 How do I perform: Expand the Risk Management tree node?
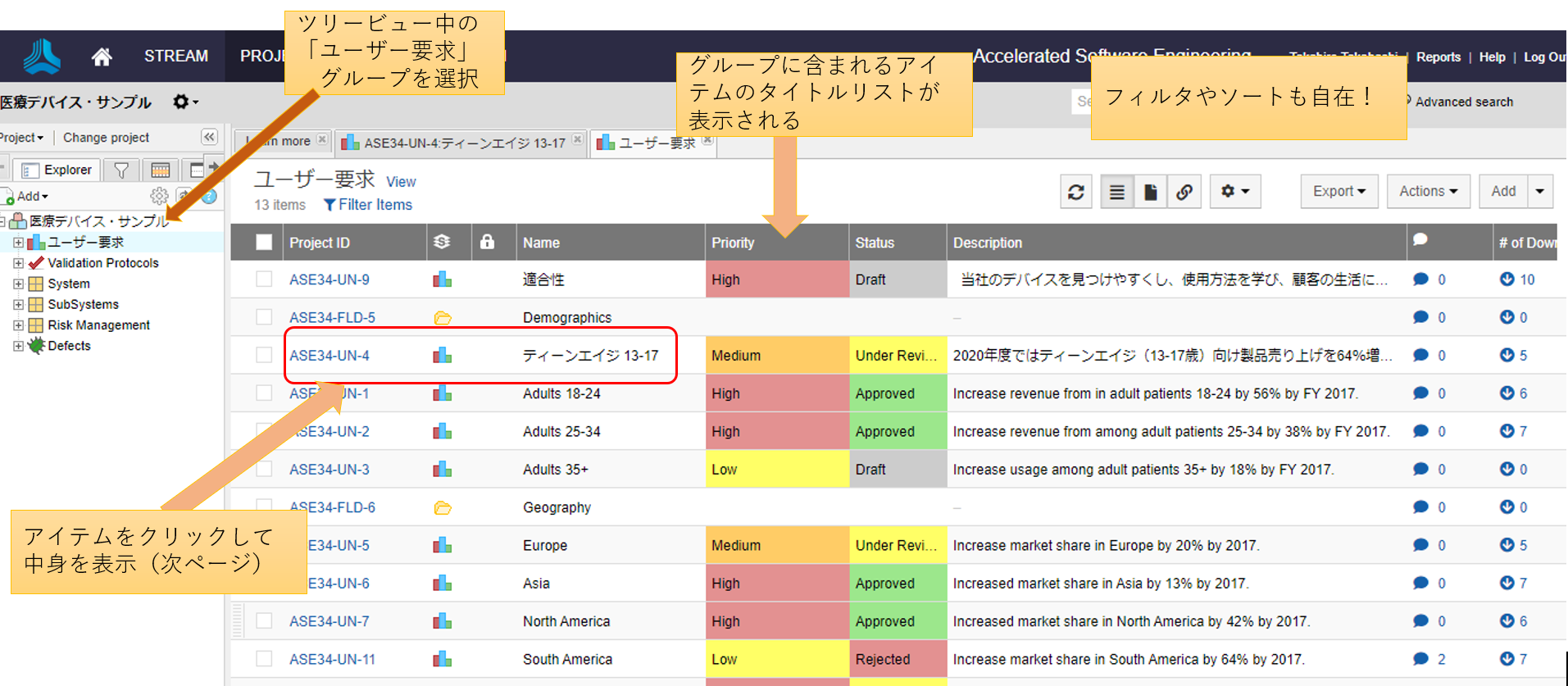[18, 325]
